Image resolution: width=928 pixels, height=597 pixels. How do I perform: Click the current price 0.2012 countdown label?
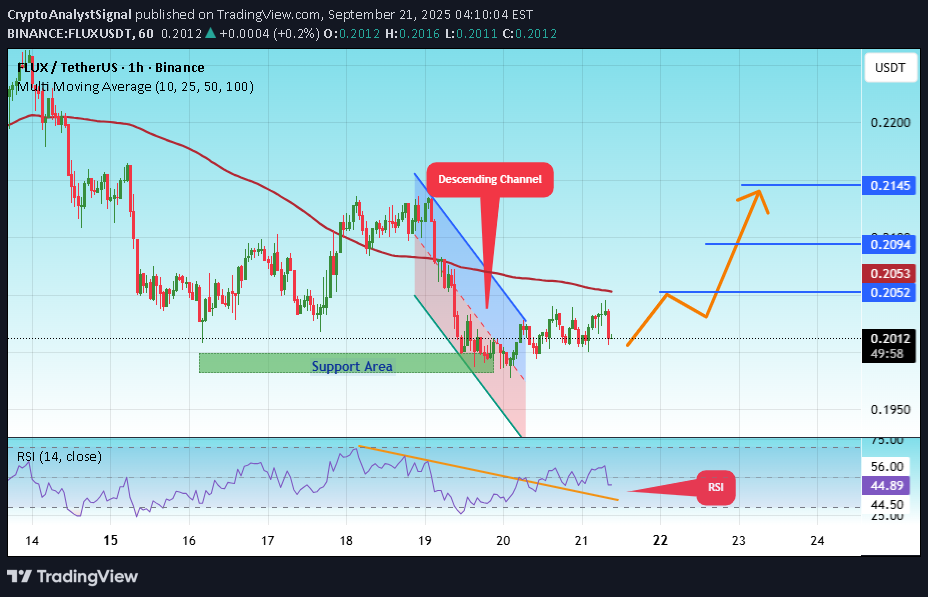tap(888, 345)
